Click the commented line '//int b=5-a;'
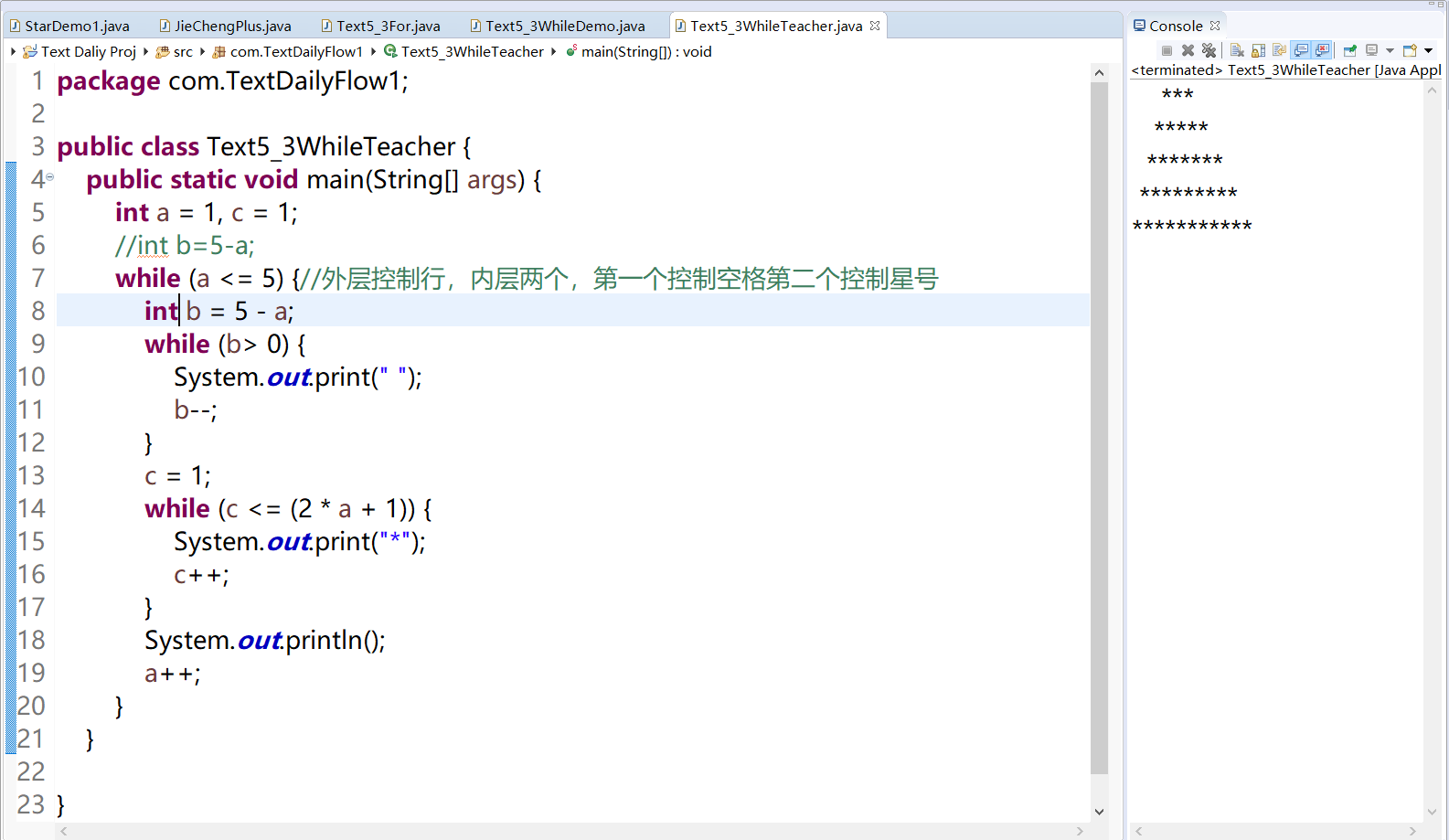The image size is (1449, 840). pyautogui.click(x=185, y=246)
